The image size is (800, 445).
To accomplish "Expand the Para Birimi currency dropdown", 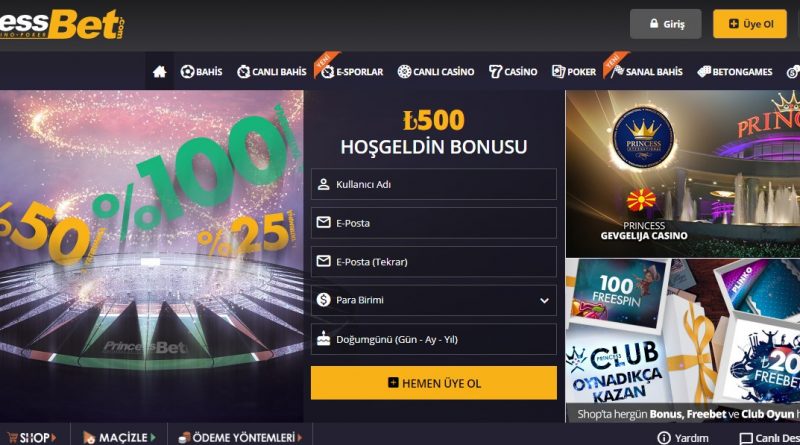I will point(434,300).
